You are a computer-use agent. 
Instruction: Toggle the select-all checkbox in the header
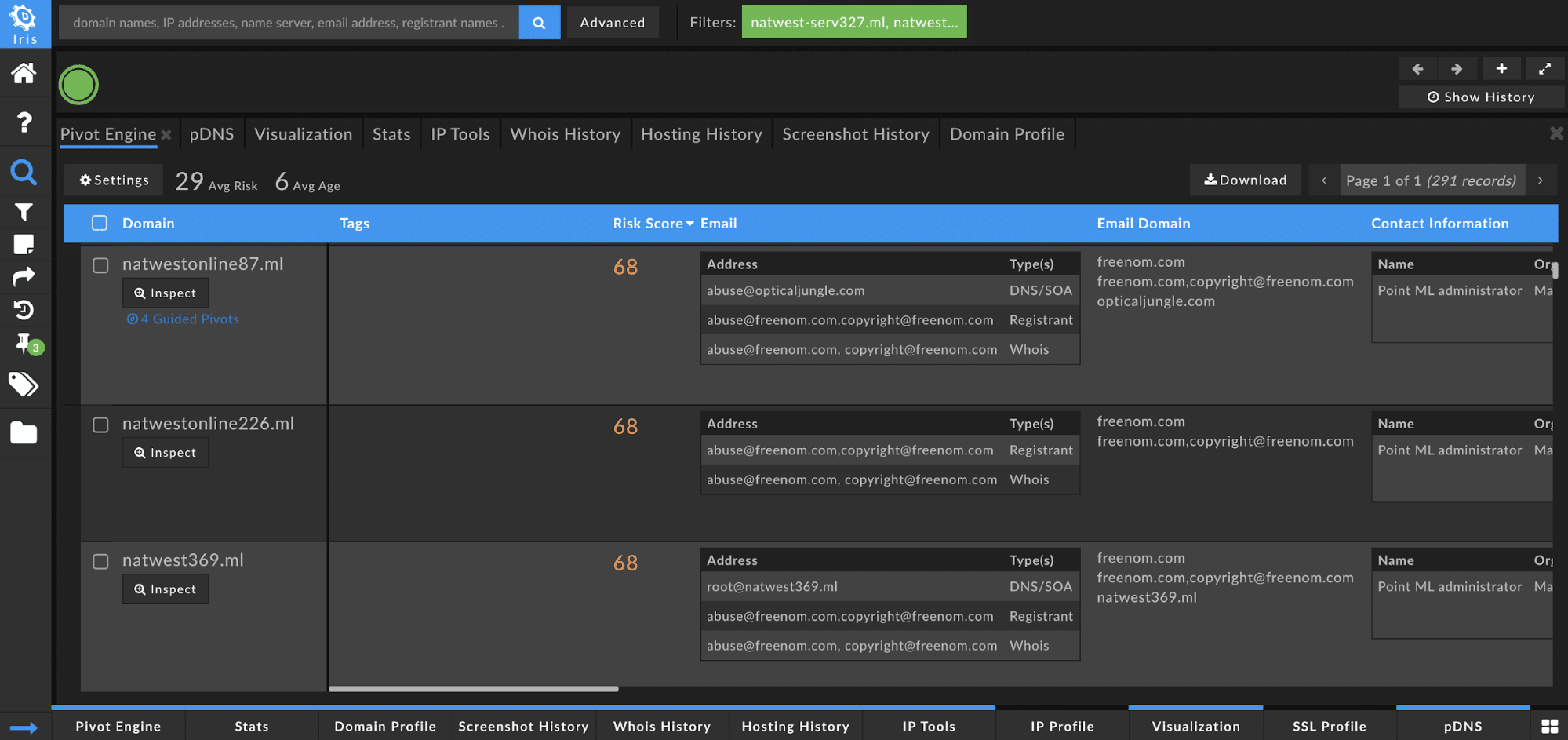pyautogui.click(x=100, y=223)
